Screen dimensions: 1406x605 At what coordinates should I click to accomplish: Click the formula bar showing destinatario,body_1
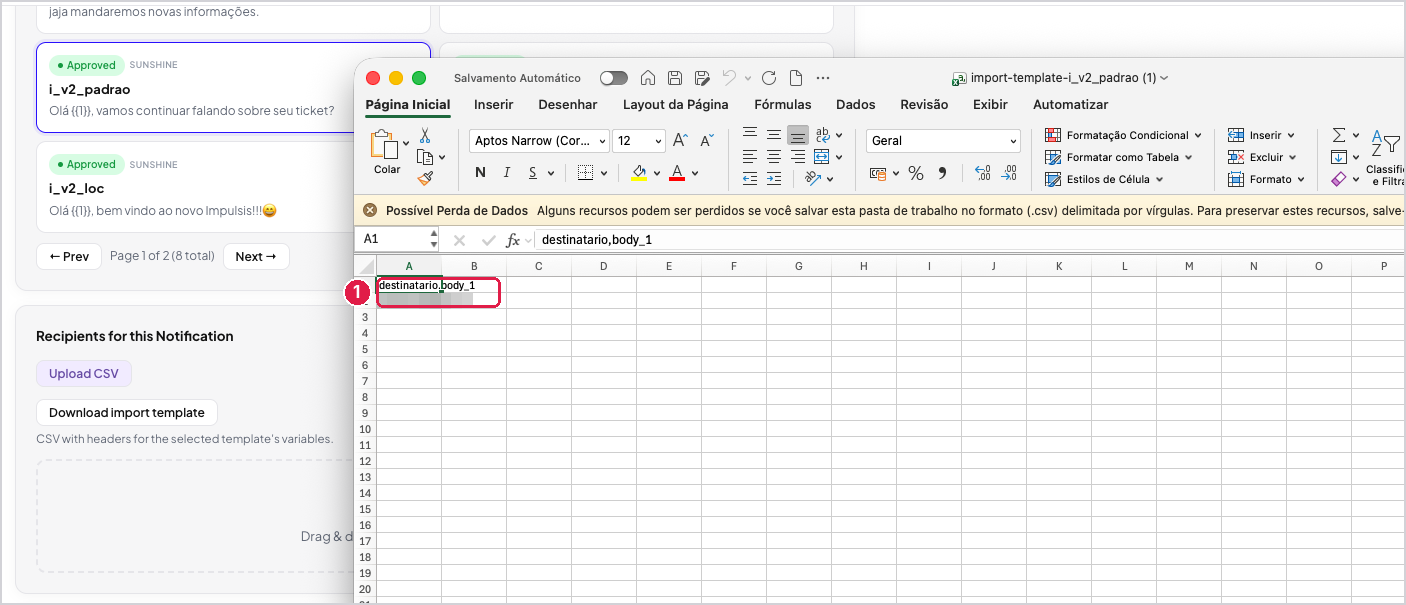(968, 240)
